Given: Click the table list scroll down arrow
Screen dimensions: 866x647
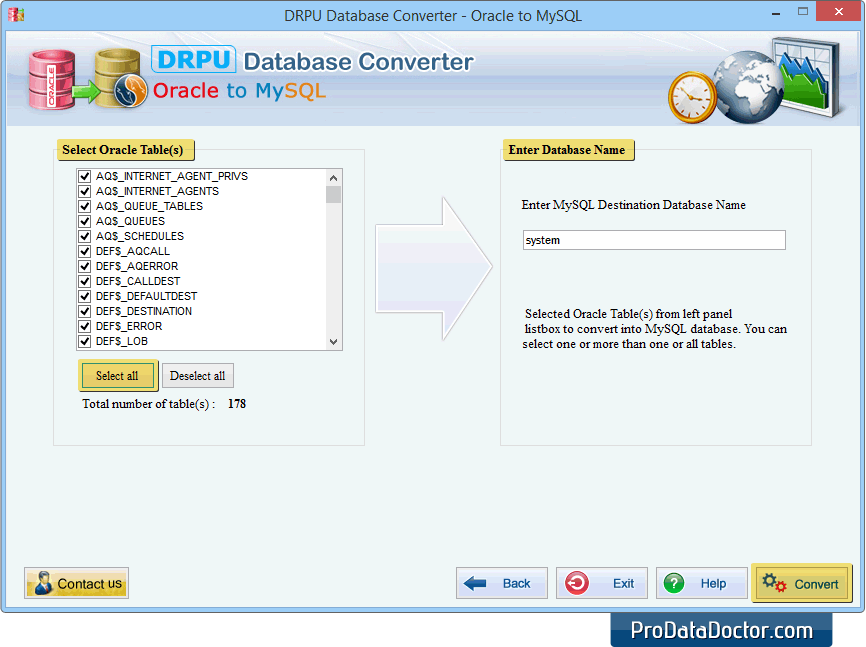Looking at the screenshot, I should [333, 341].
